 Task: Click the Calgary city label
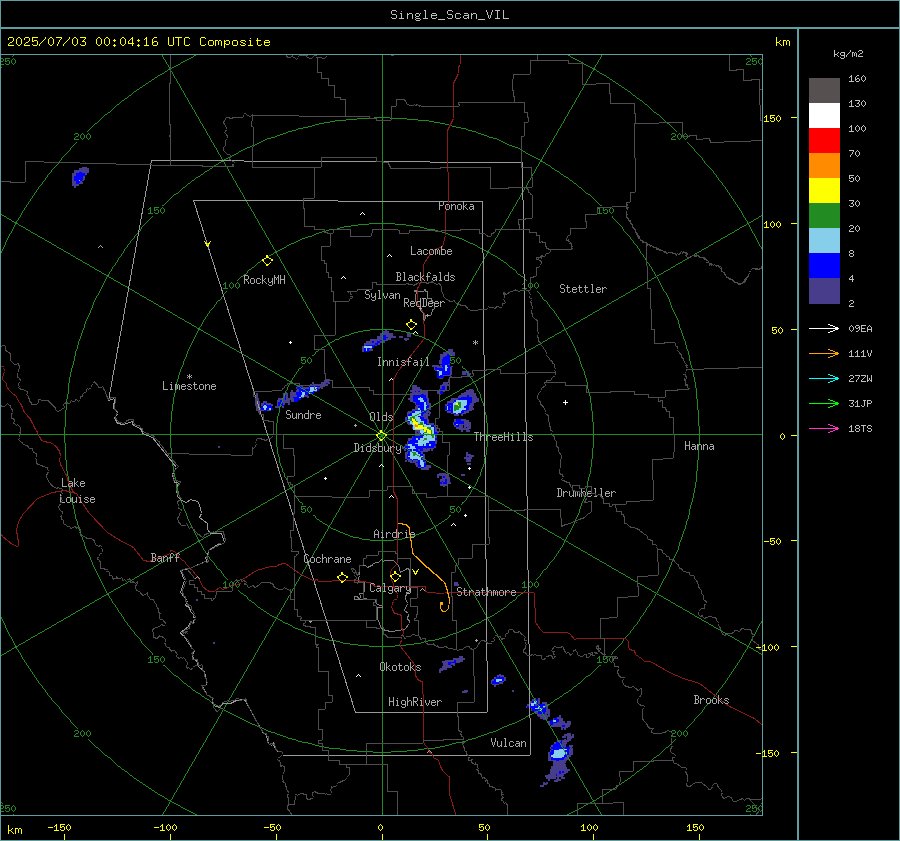point(390,588)
